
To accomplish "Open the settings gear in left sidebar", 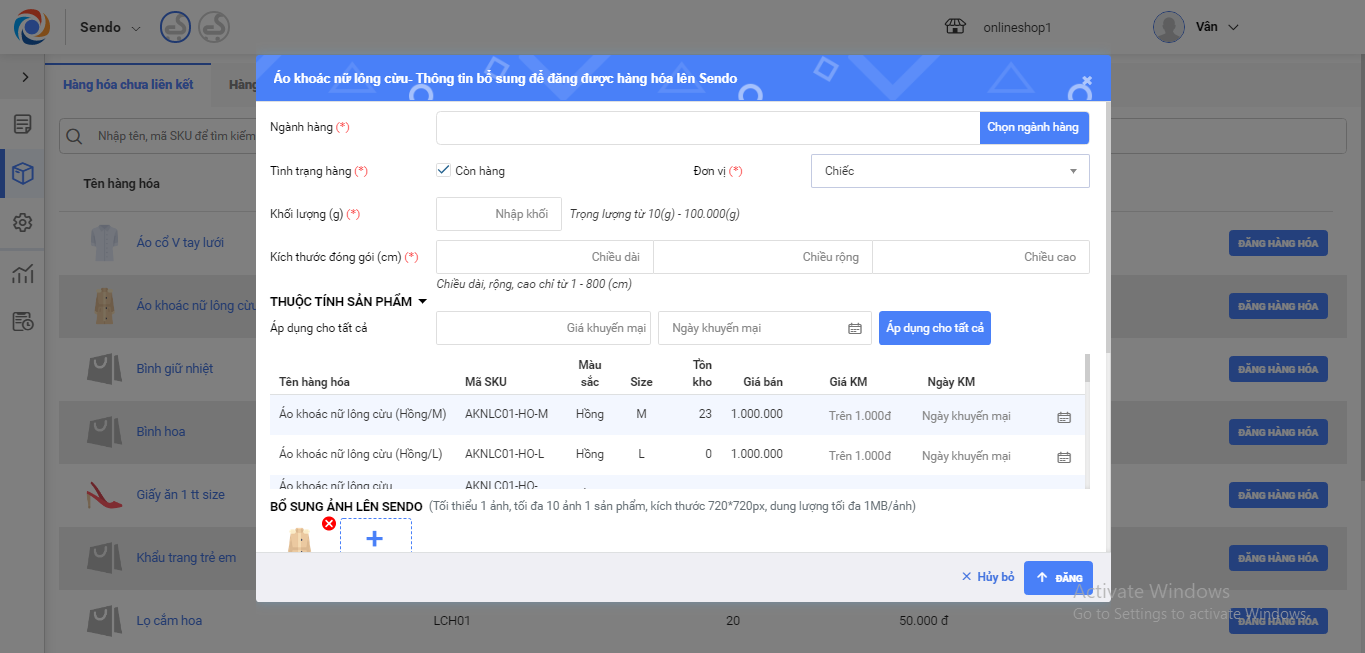I will (22, 222).
